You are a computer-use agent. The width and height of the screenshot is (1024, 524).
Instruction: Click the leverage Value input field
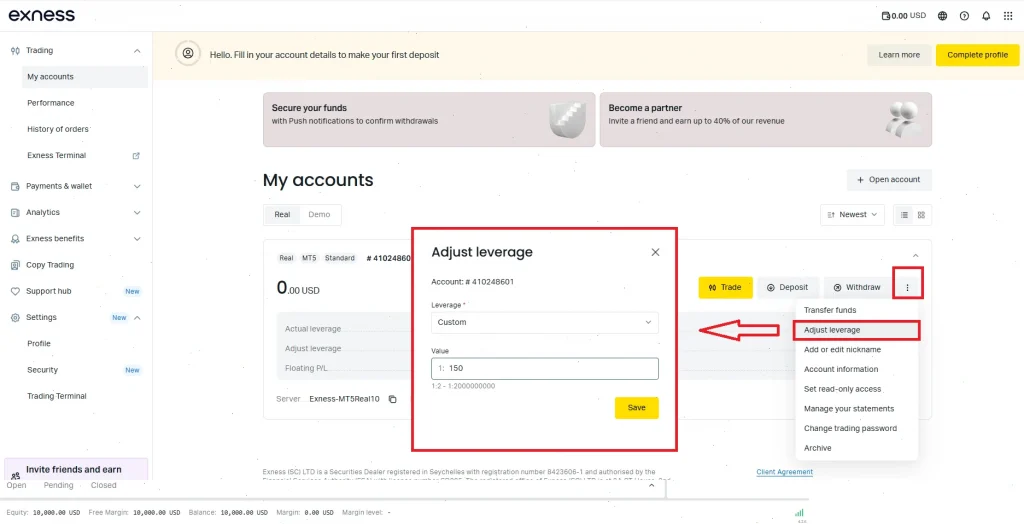(550, 368)
